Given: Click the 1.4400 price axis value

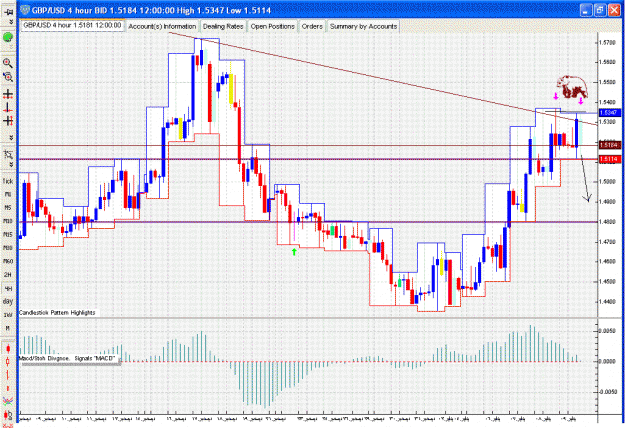Looking at the screenshot, I should tap(607, 302).
